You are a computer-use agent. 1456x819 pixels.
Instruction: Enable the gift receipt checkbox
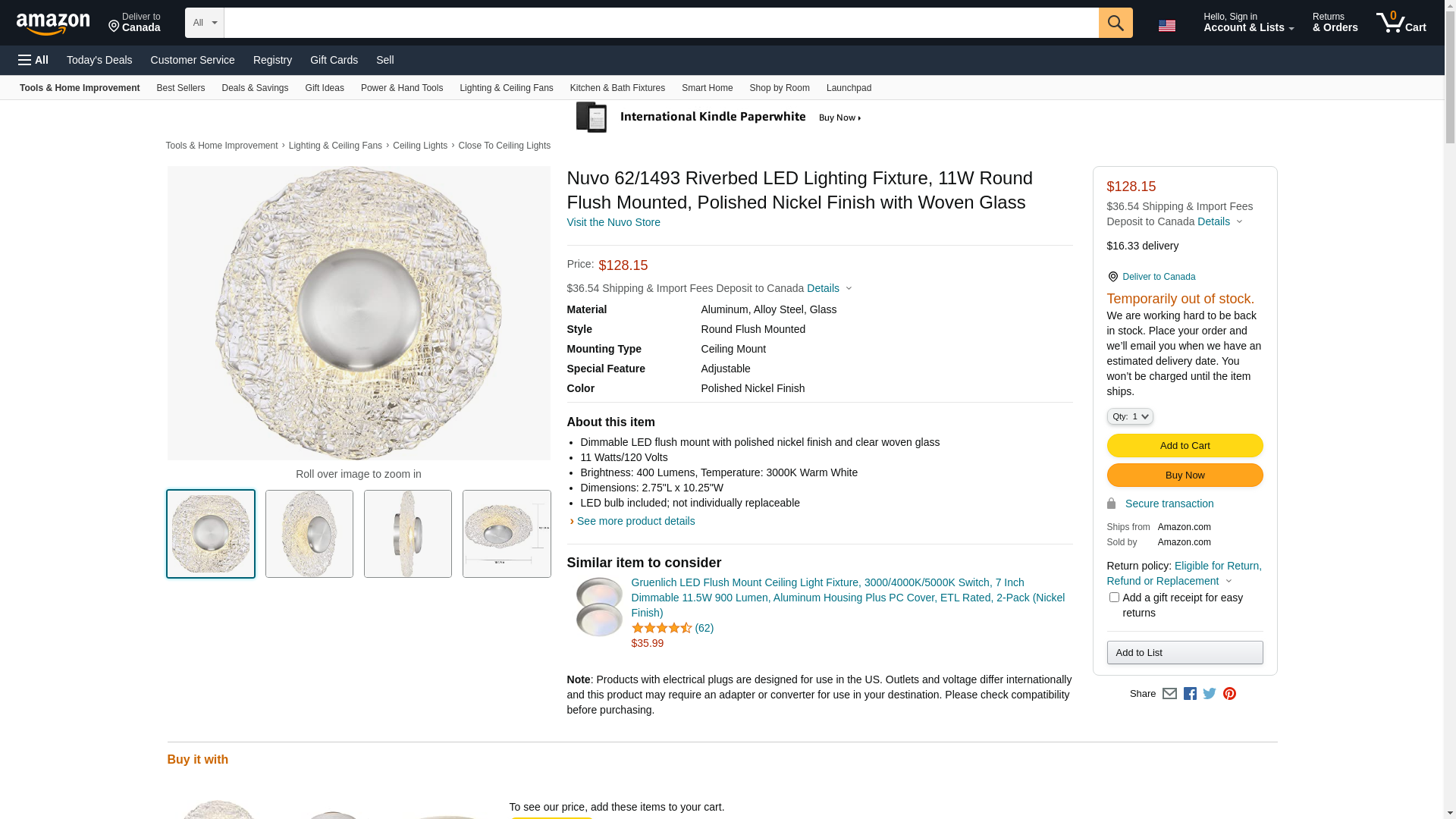[x=1114, y=598]
